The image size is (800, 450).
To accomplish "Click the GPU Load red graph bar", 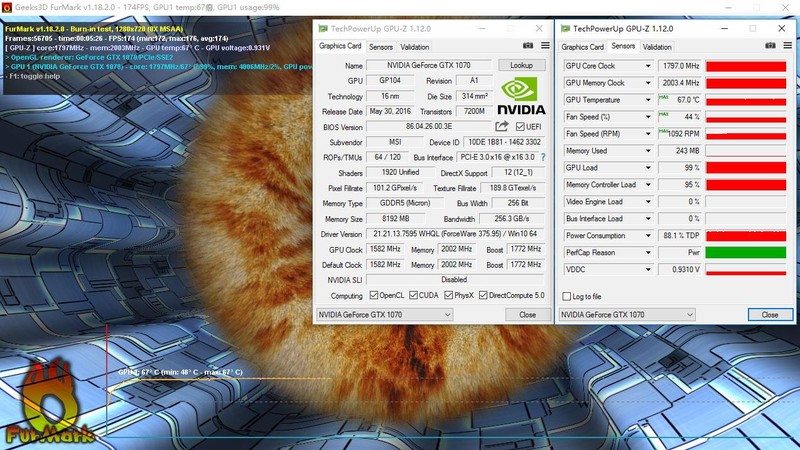I will (x=745, y=168).
